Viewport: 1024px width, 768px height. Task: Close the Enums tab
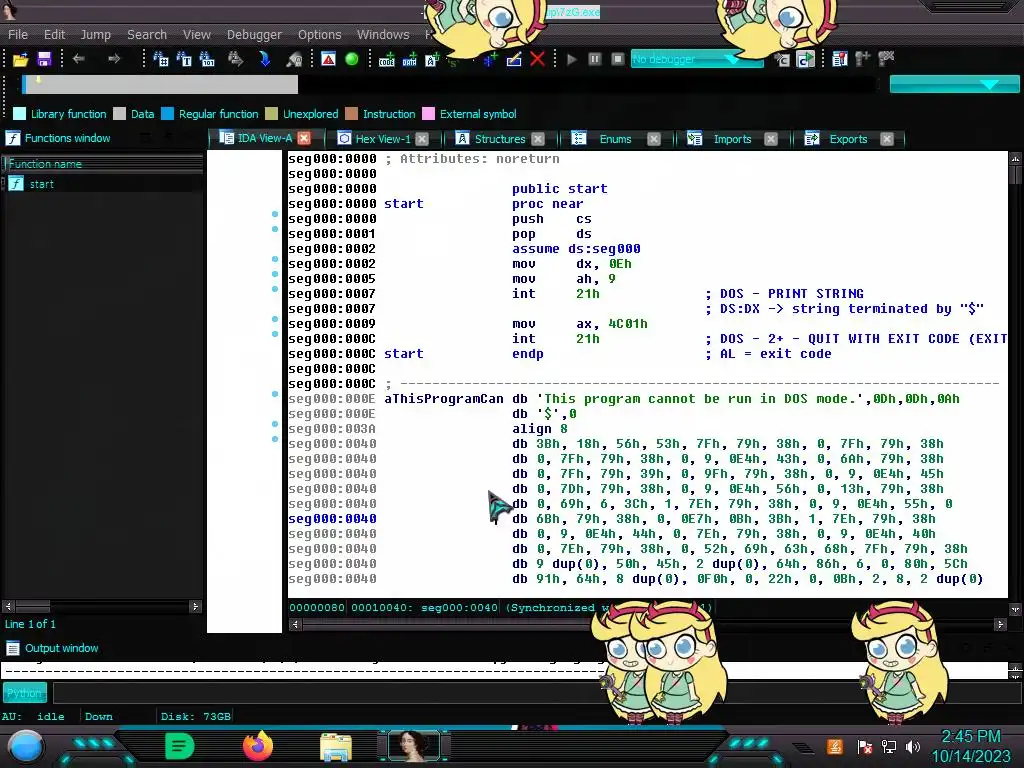[x=654, y=139]
